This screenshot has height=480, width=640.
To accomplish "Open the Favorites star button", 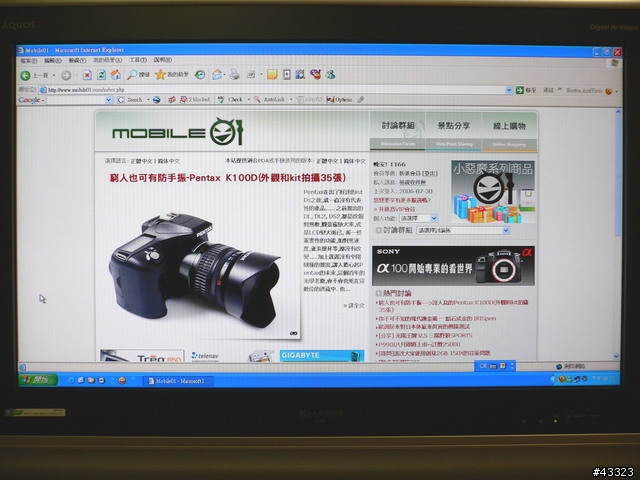I will [x=172, y=74].
